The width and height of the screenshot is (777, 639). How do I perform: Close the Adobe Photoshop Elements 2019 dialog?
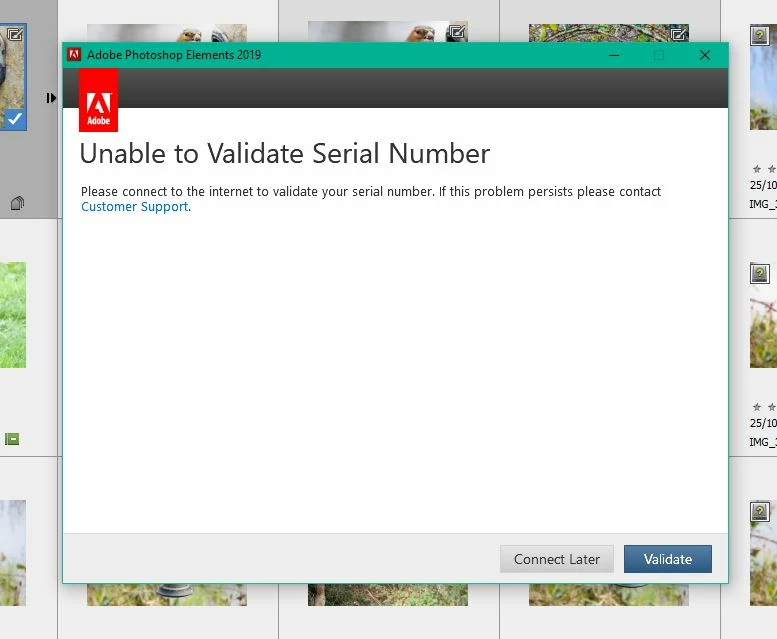pos(705,55)
